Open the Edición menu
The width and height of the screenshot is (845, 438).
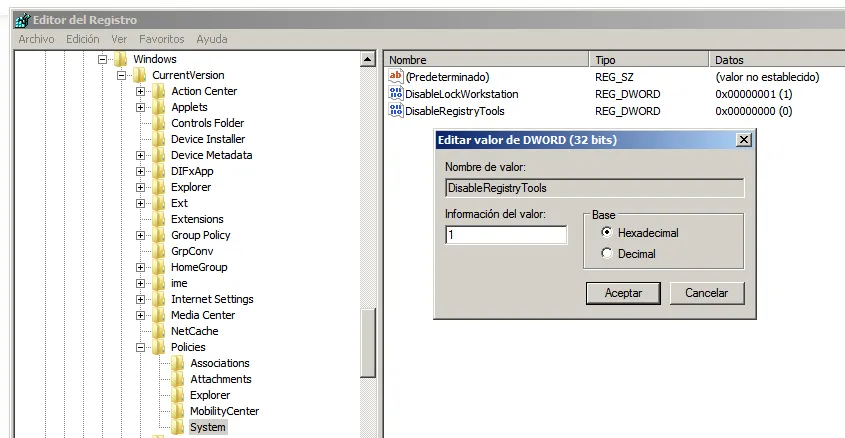82,39
